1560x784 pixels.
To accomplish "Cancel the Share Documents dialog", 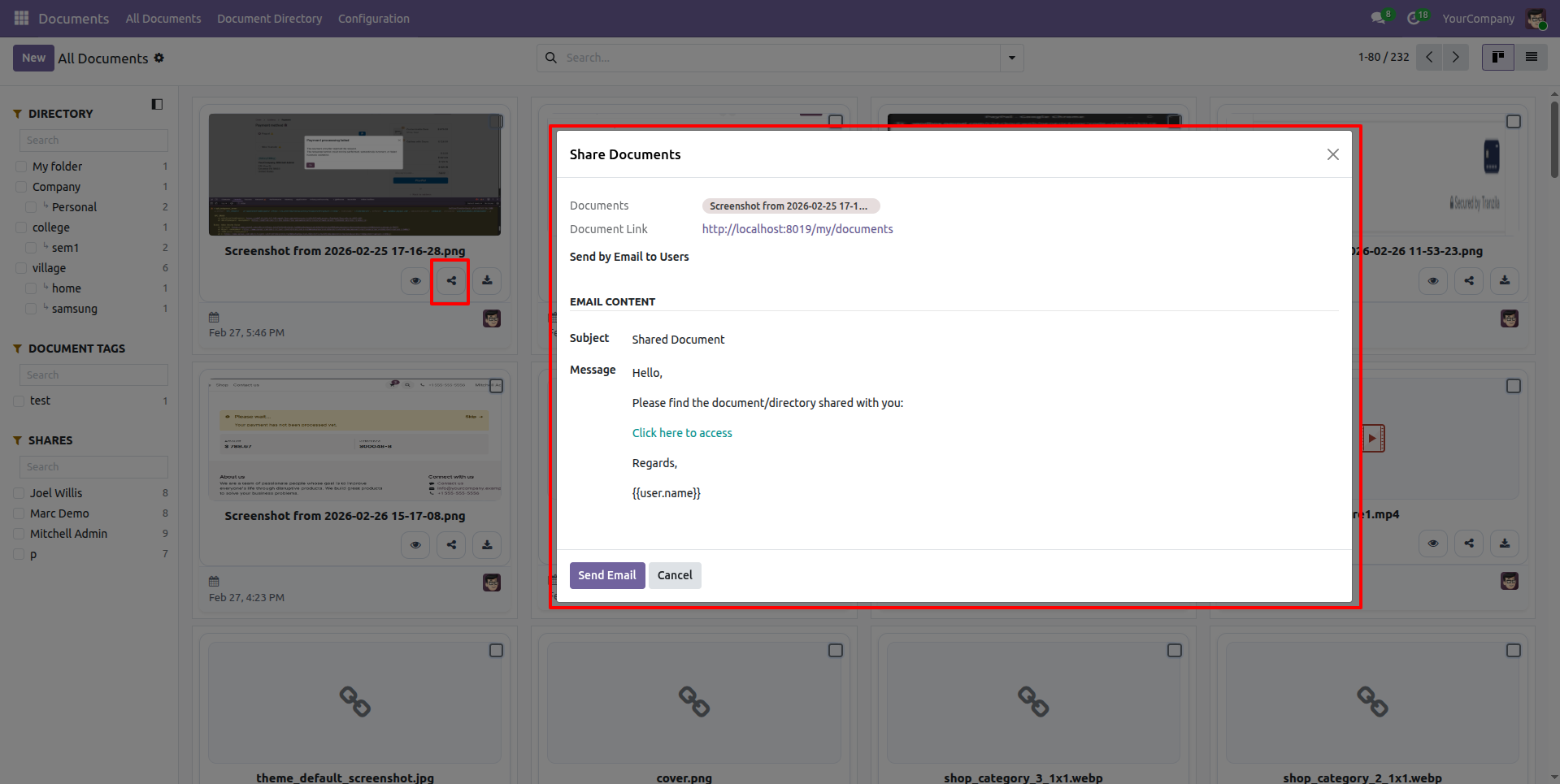I will click(675, 575).
